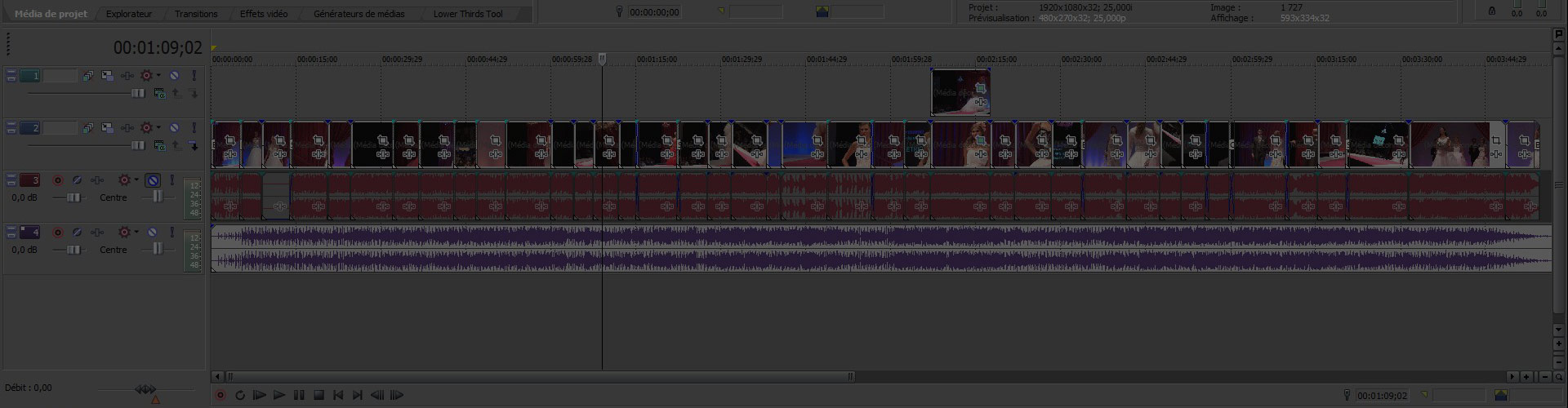Open the Explorateur tab
1568x408 pixels.
click(129, 14)
